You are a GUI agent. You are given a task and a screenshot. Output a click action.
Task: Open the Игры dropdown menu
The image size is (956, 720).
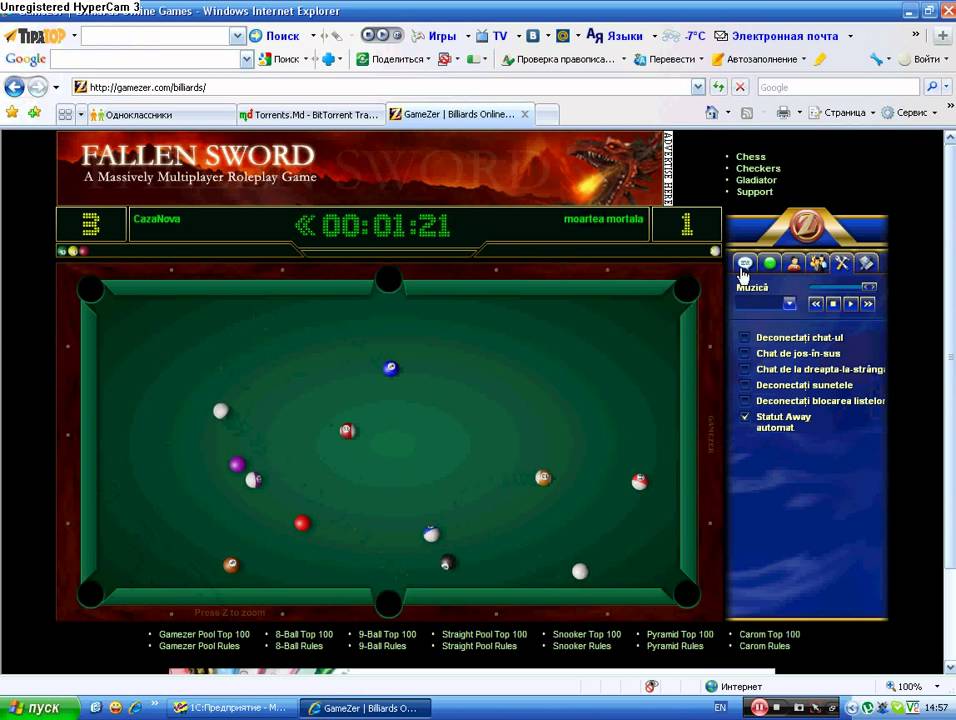(468, 36)
